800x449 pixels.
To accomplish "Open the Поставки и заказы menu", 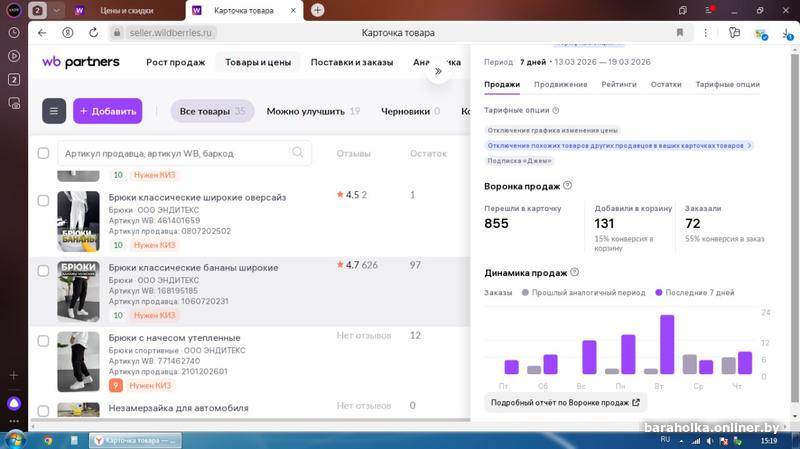I will (350, 62).
